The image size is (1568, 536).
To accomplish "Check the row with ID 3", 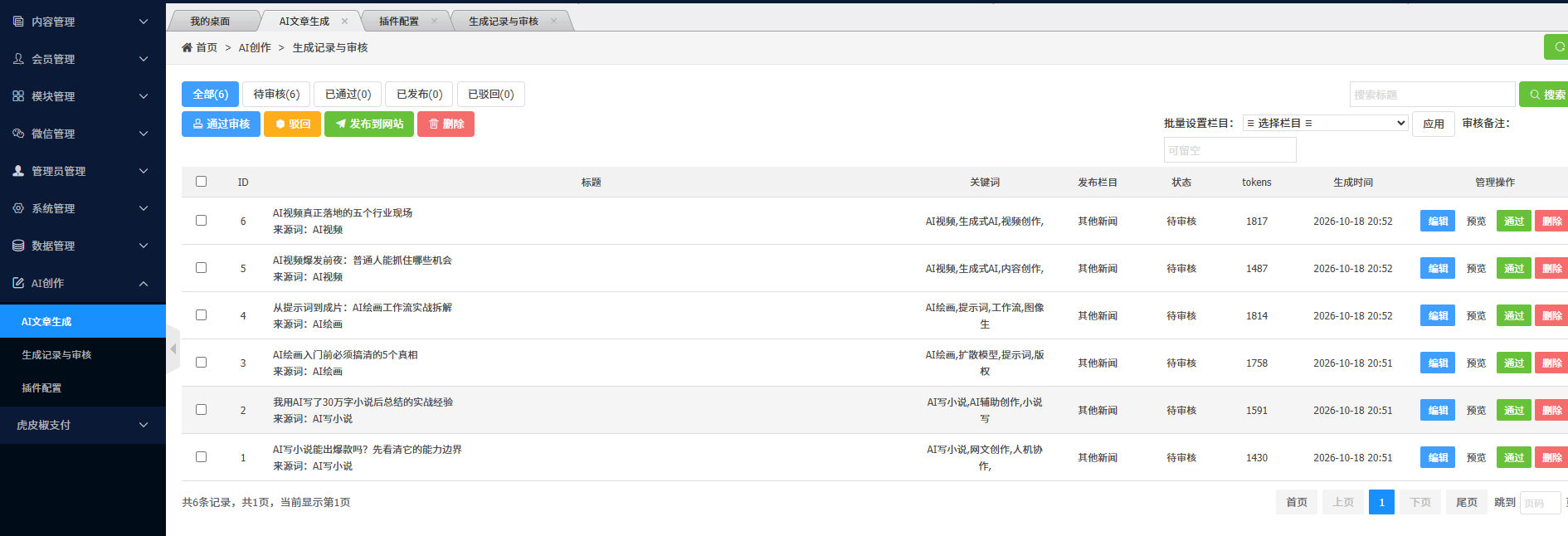I will click(x=201, y=362).
